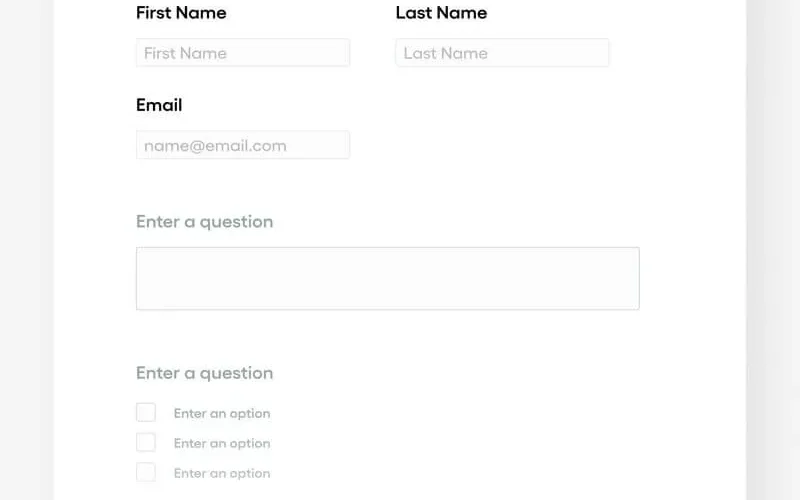This screenshot has width=800, height=500.
Task: Check the first option checkbox
Action: 146,413
